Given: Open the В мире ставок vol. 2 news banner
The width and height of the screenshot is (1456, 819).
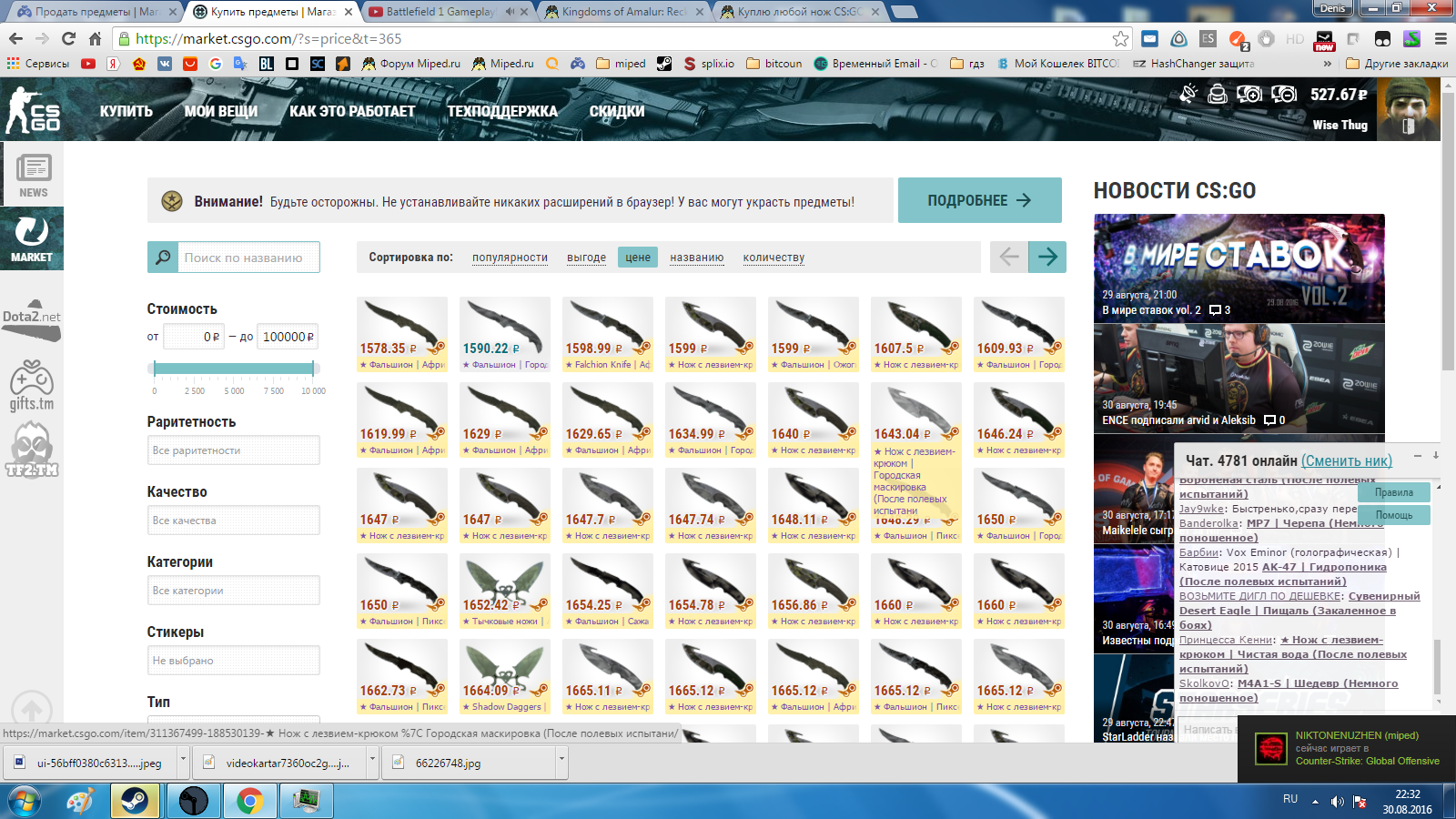Looking at the screenshot, I should pos(1239,268).
